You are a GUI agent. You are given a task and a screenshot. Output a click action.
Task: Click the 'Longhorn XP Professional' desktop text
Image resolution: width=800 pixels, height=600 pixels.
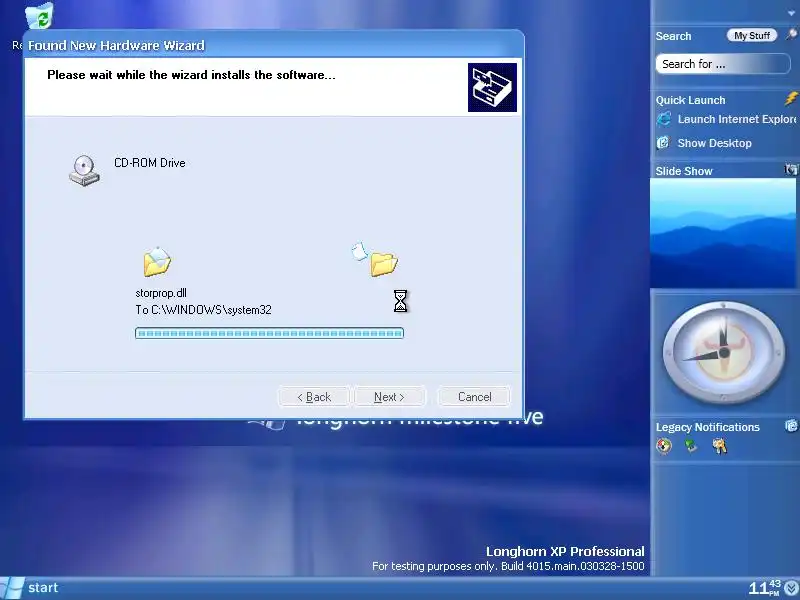click(565, 552)
